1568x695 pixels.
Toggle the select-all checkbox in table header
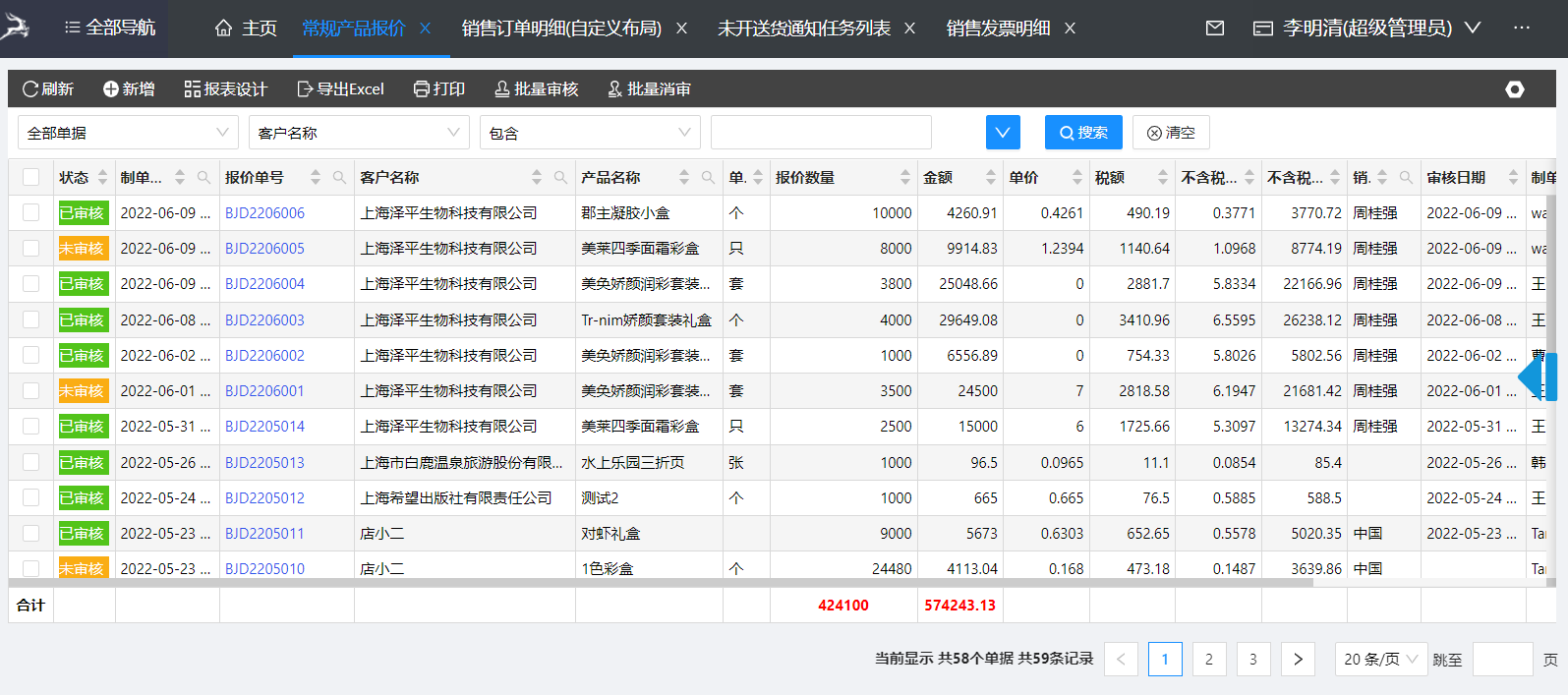[31, 177]
